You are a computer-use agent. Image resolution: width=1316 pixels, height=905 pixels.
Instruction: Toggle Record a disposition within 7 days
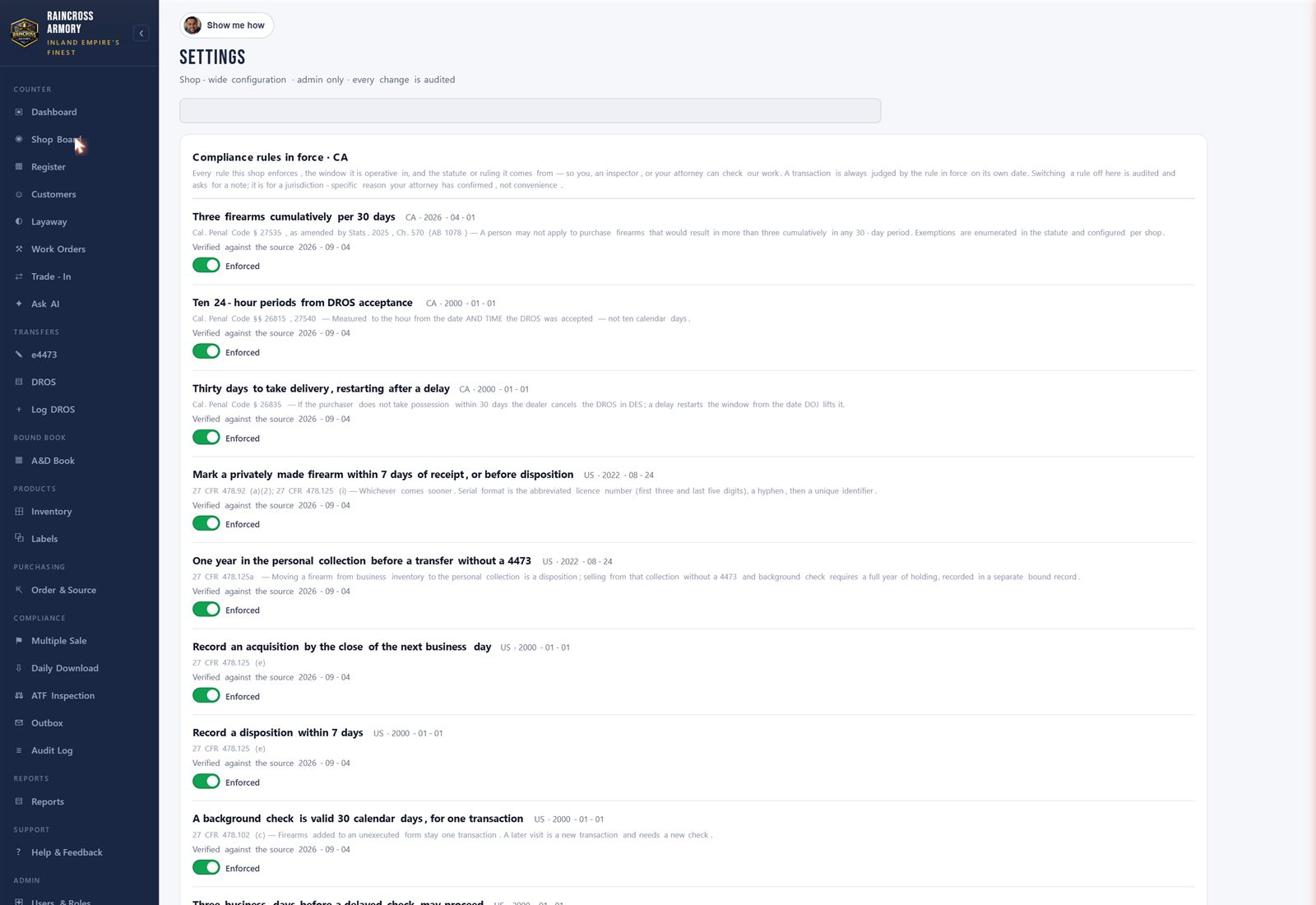(x=206, y=781)
